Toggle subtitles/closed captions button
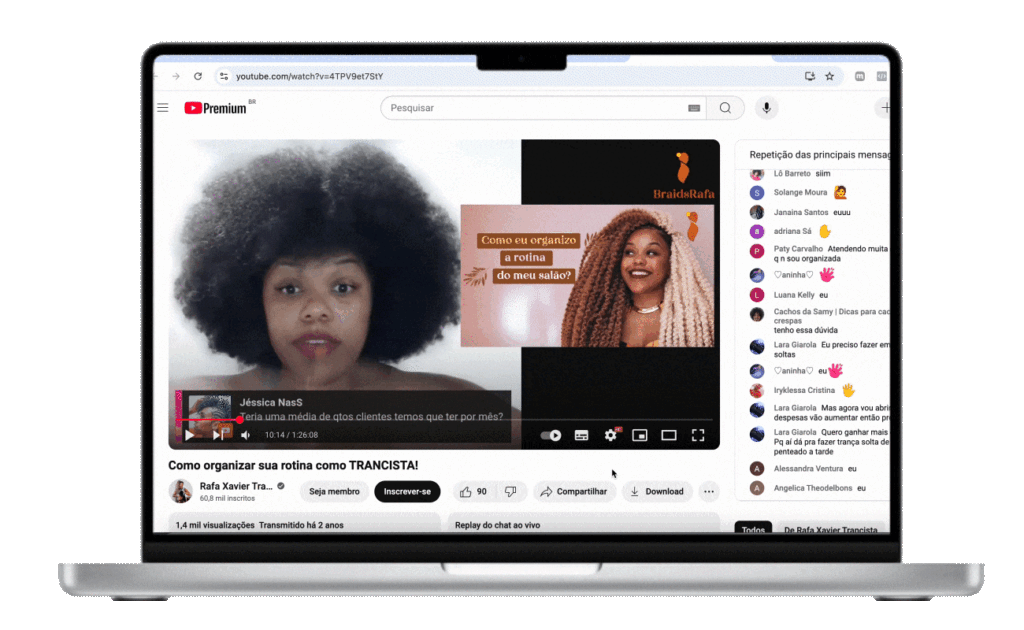 tap(581, 435)
